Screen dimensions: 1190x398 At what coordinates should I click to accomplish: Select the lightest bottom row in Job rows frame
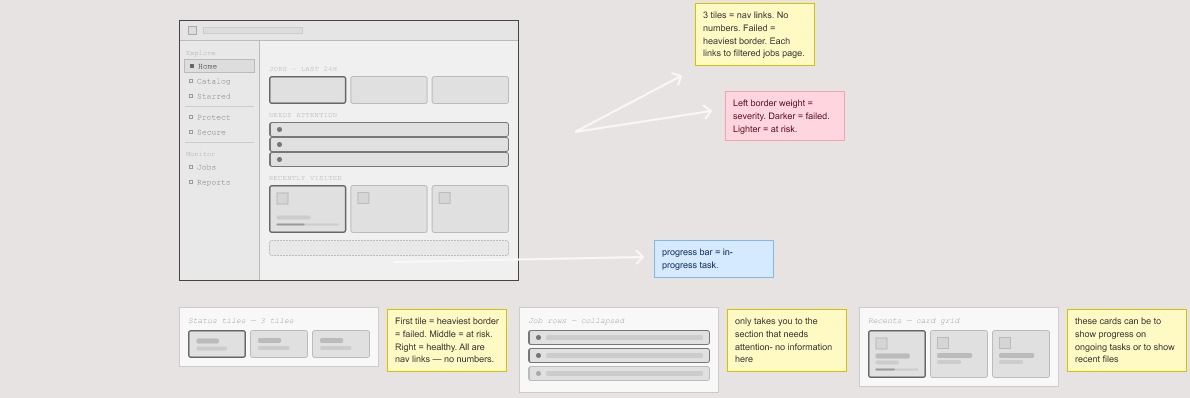pos(619,374)
